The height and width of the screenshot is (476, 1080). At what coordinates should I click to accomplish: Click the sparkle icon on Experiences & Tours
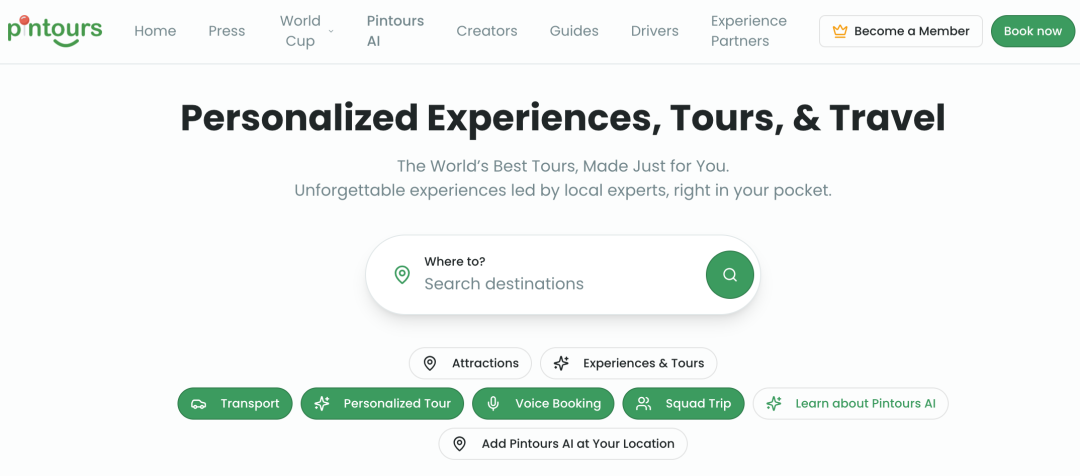click(x=561, y=363)
